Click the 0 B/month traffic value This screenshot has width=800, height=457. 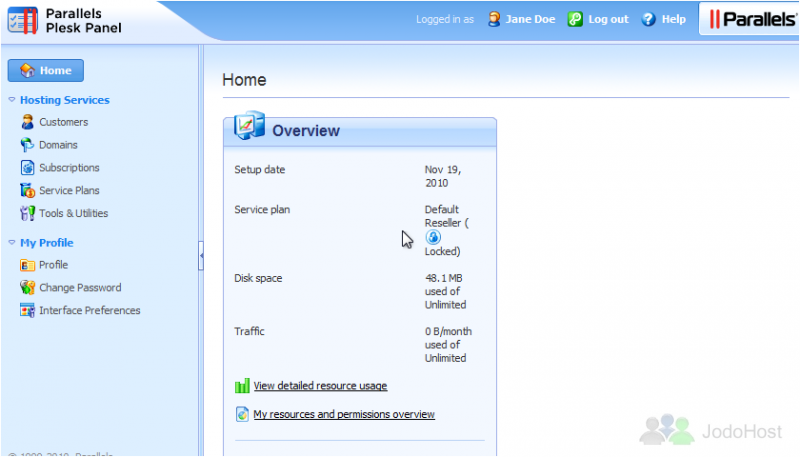coord(448,345)
